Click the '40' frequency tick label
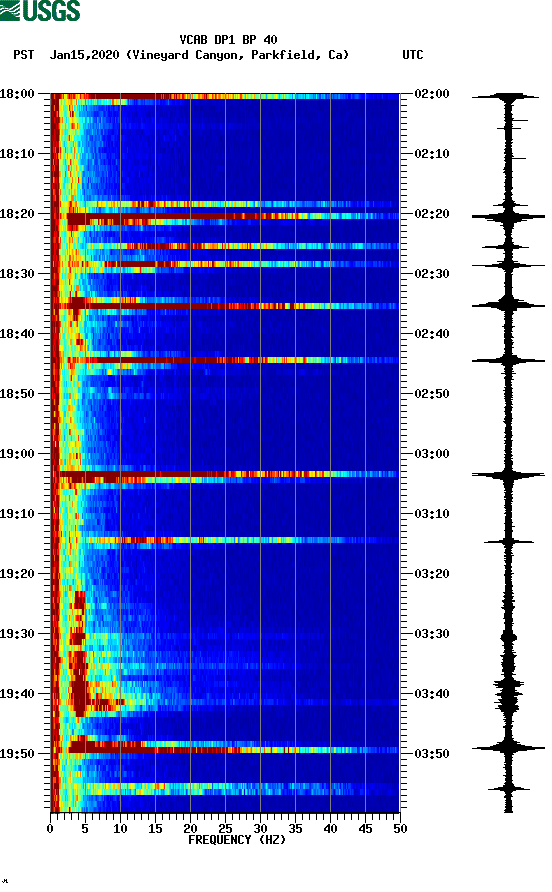This screenshot has height=892, width=552. click(330, 829)
